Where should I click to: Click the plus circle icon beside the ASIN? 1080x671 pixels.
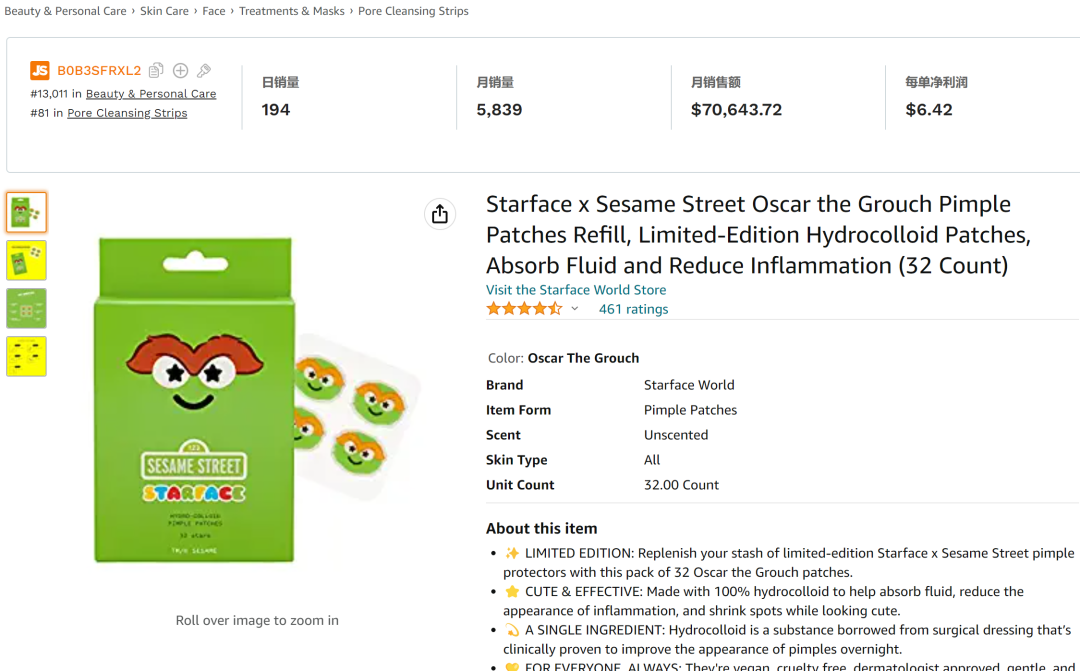tap(180, 71)
